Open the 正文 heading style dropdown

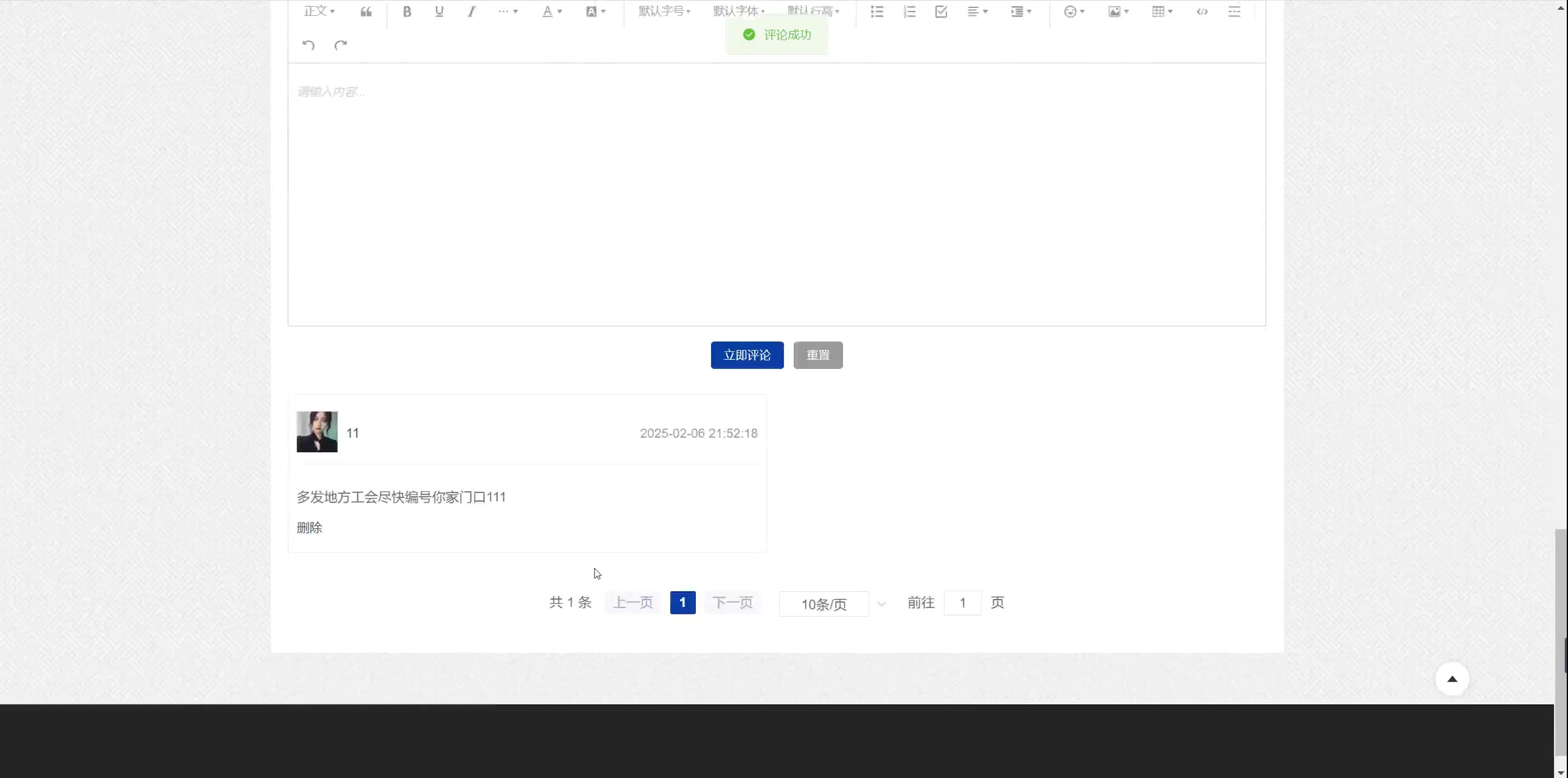(319, 12)
